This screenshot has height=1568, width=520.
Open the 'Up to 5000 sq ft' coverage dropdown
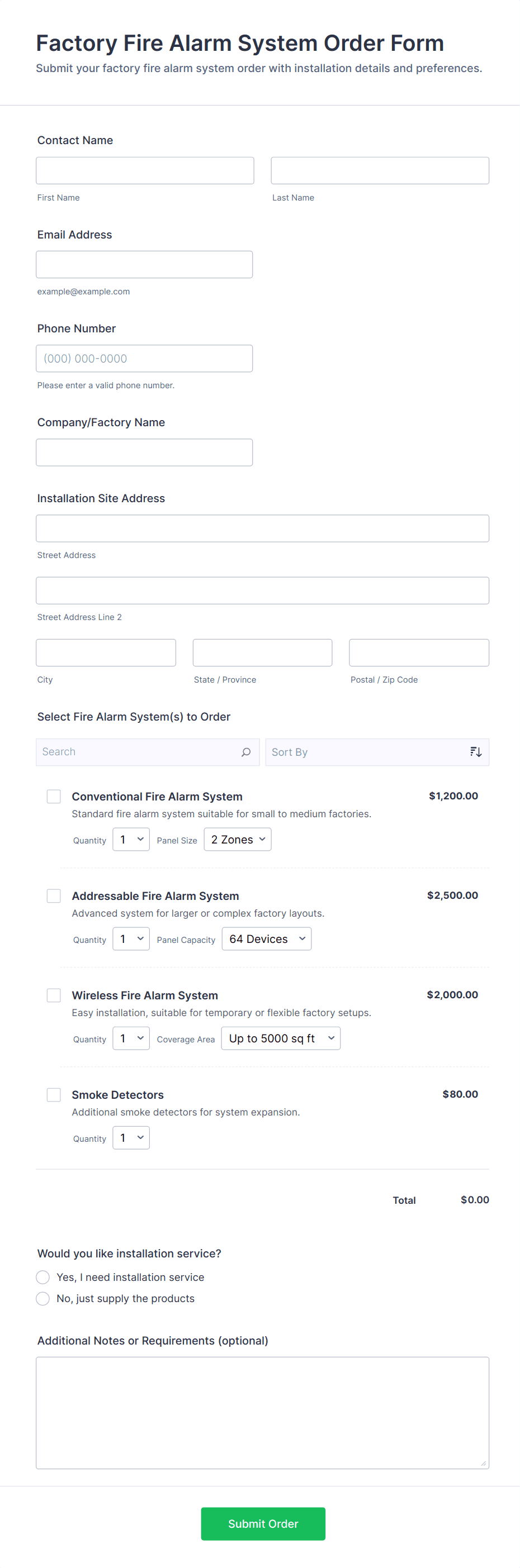point(281,1038)
